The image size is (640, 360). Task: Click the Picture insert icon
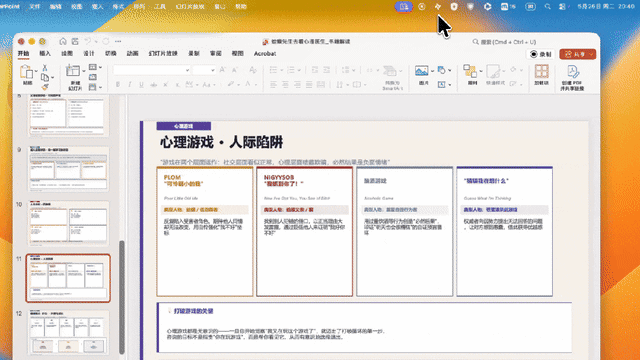[422, 71]
